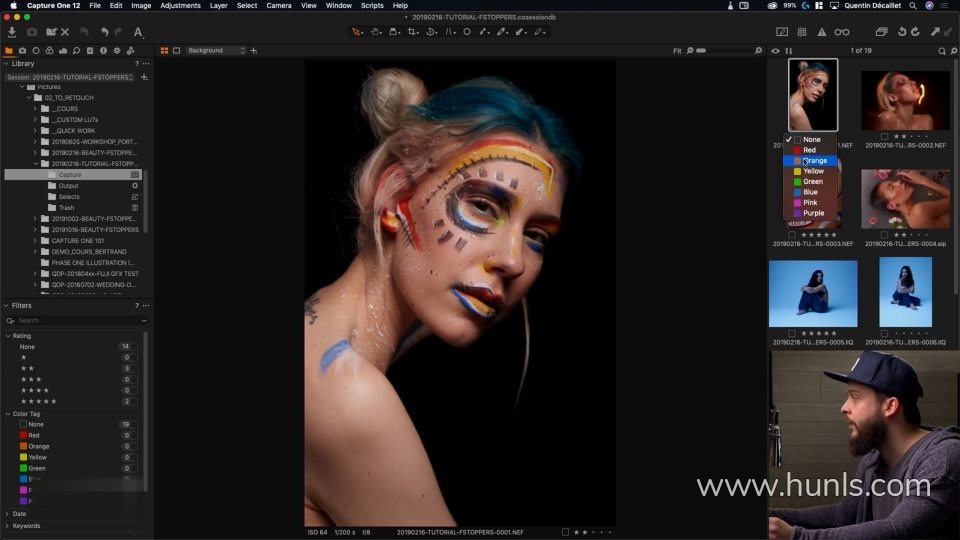Open the Background layer dropdown

(215, 50)
